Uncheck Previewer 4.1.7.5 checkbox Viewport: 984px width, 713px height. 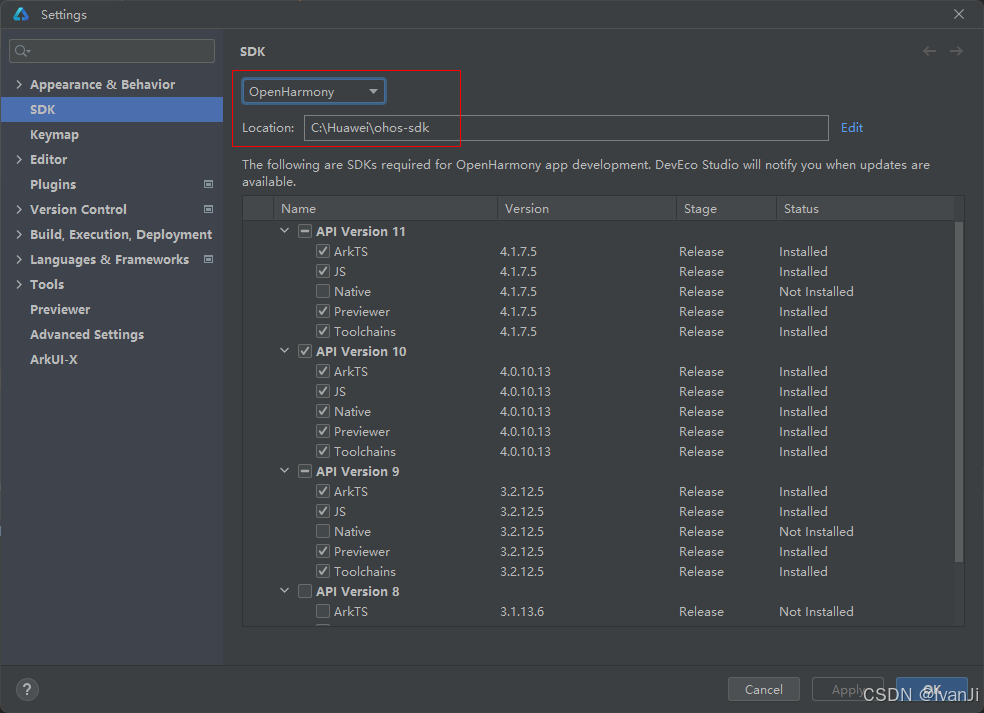coord(323,312)
